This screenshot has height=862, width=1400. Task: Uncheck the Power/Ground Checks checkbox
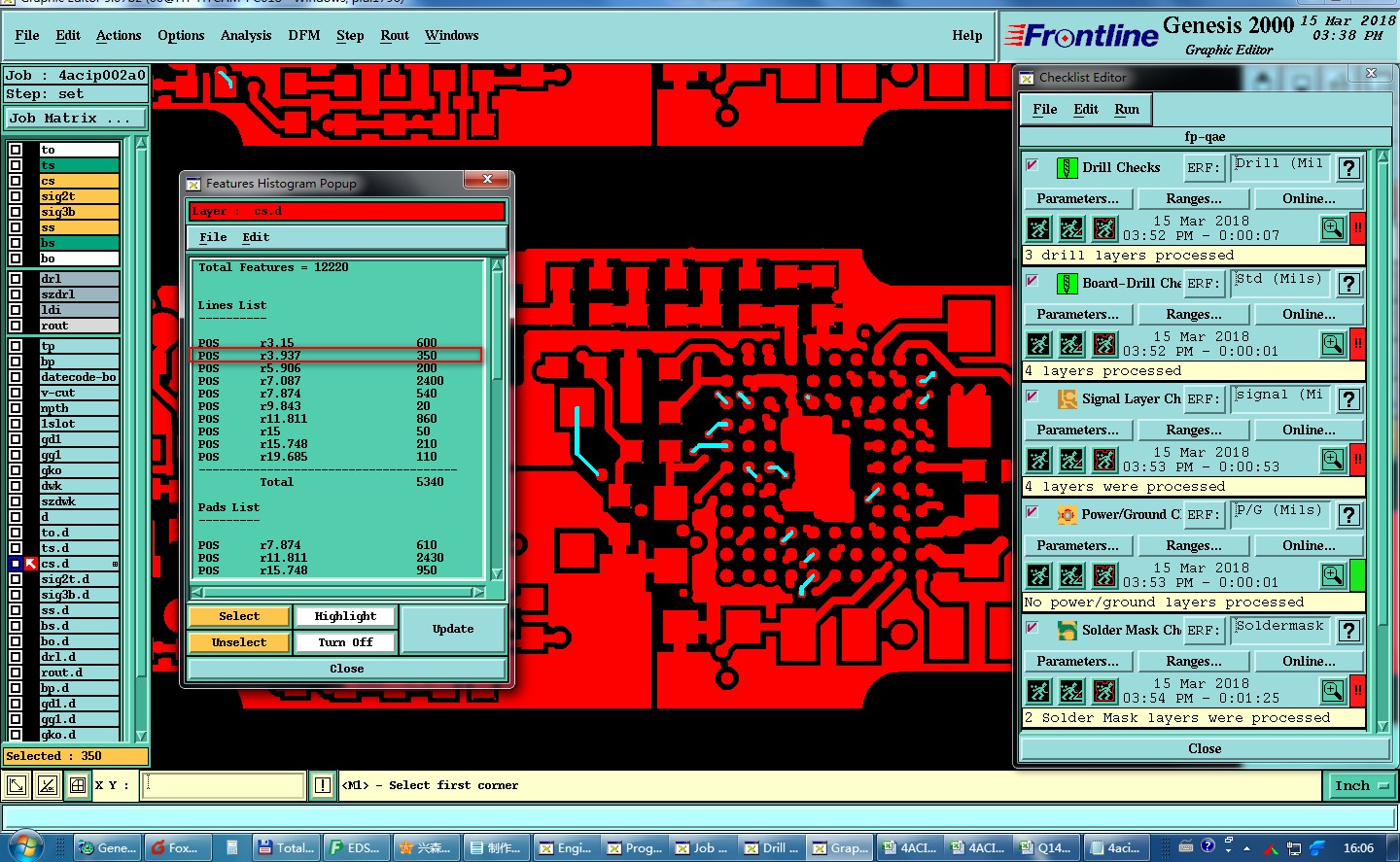click(1032, 512)
